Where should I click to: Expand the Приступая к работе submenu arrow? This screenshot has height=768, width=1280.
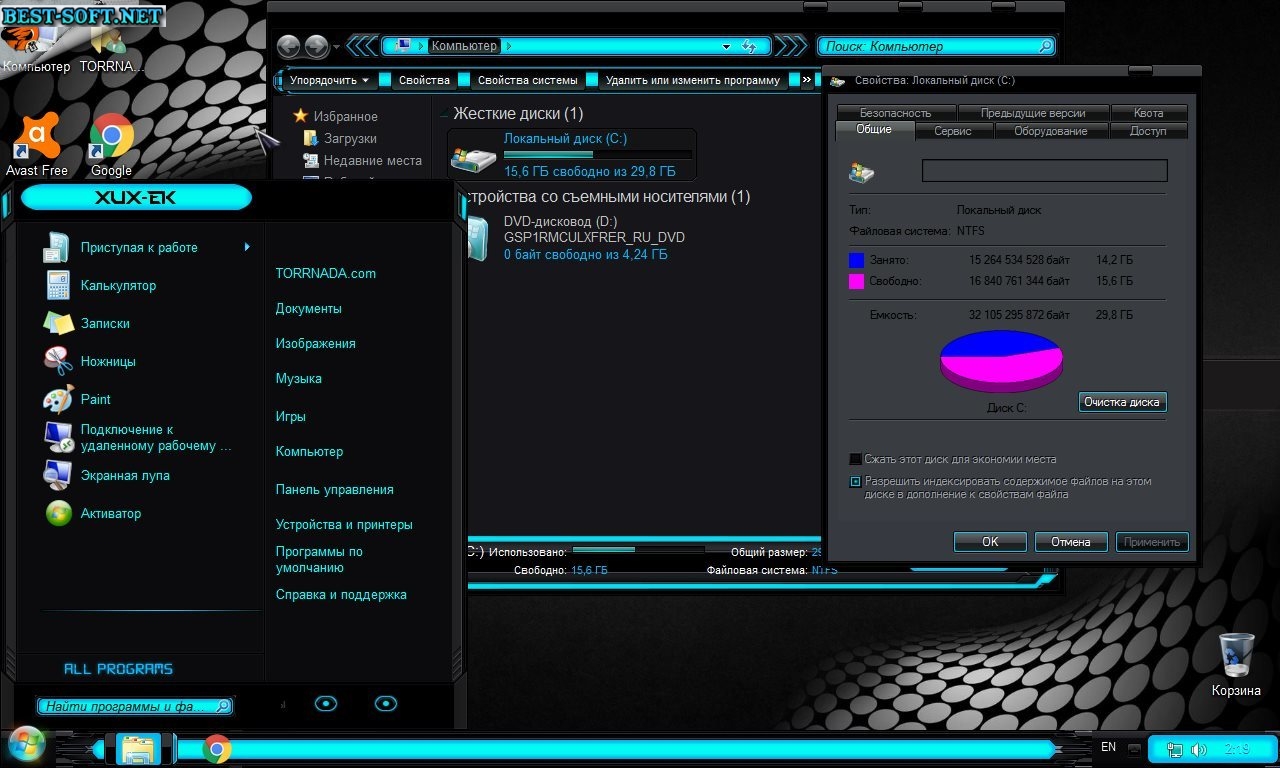click(x=247, y=247)
